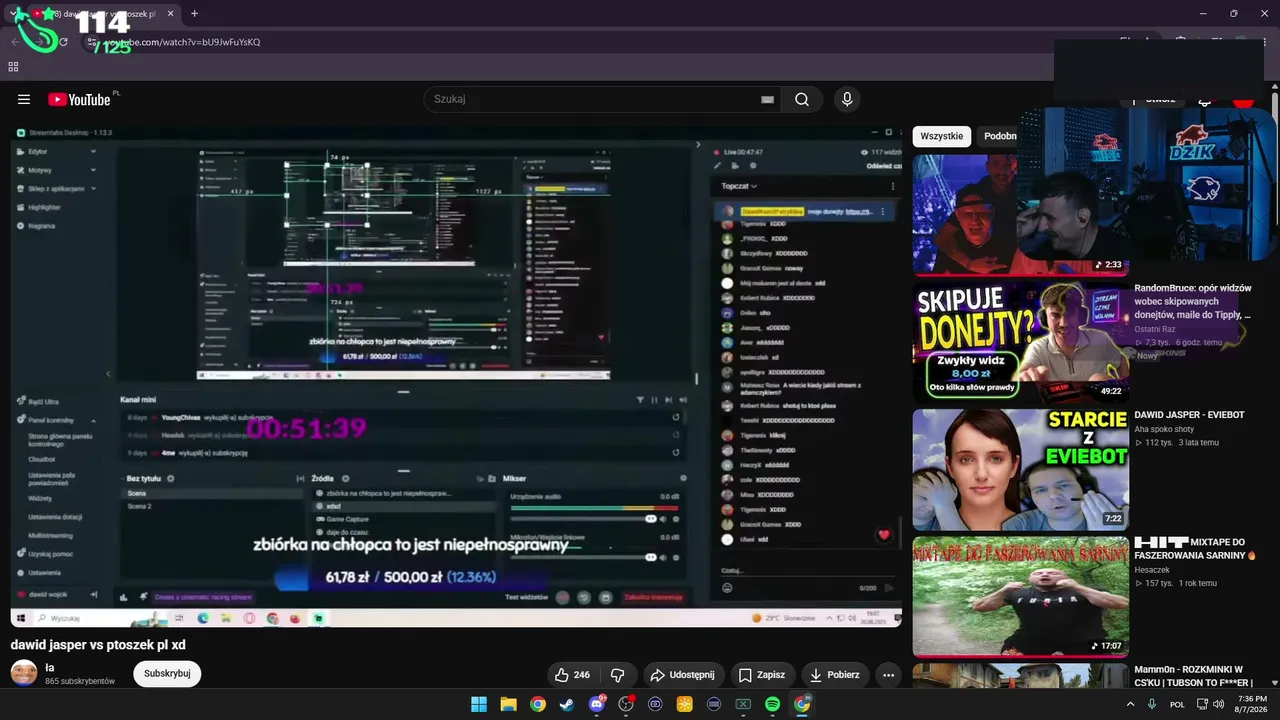Image resolution: width=1280 pixels, height=720 pixels.
Task: Open the SKIPUJE DONEJTY video thumbnail
Action: (x=1021, y=342)
